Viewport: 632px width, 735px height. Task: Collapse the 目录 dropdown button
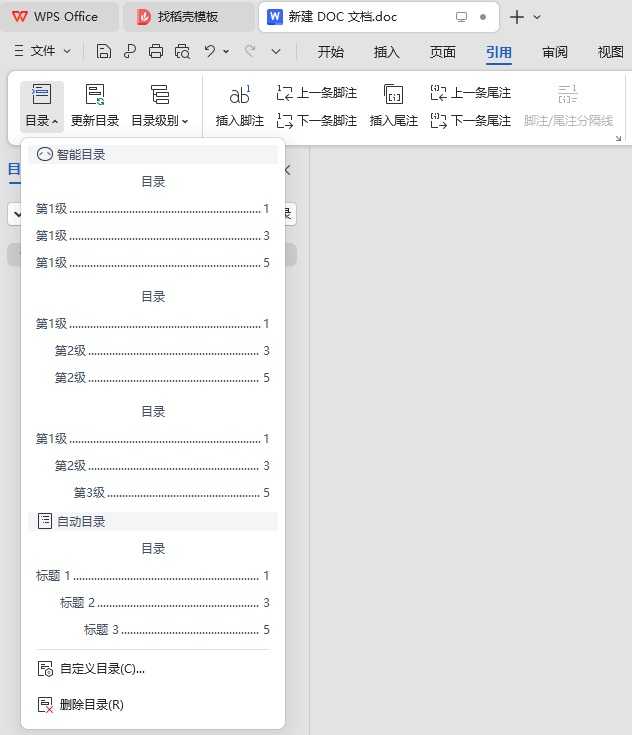coord(41,106)
